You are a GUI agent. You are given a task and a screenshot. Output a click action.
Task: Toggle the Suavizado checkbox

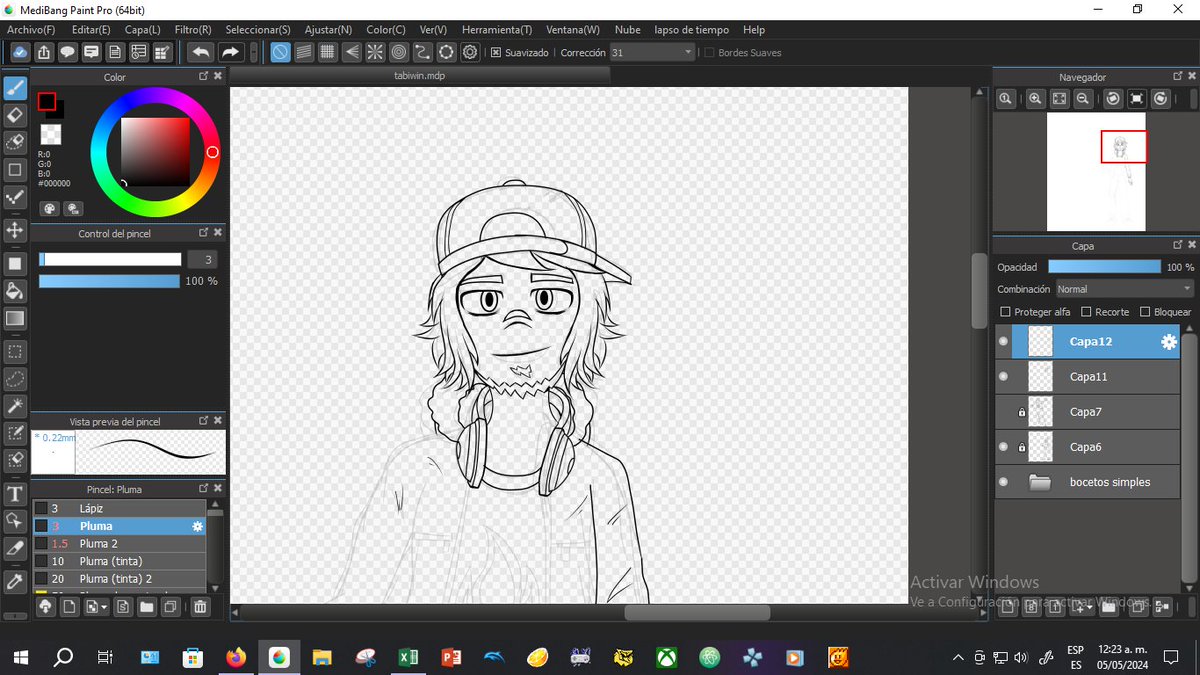(496, 52)
